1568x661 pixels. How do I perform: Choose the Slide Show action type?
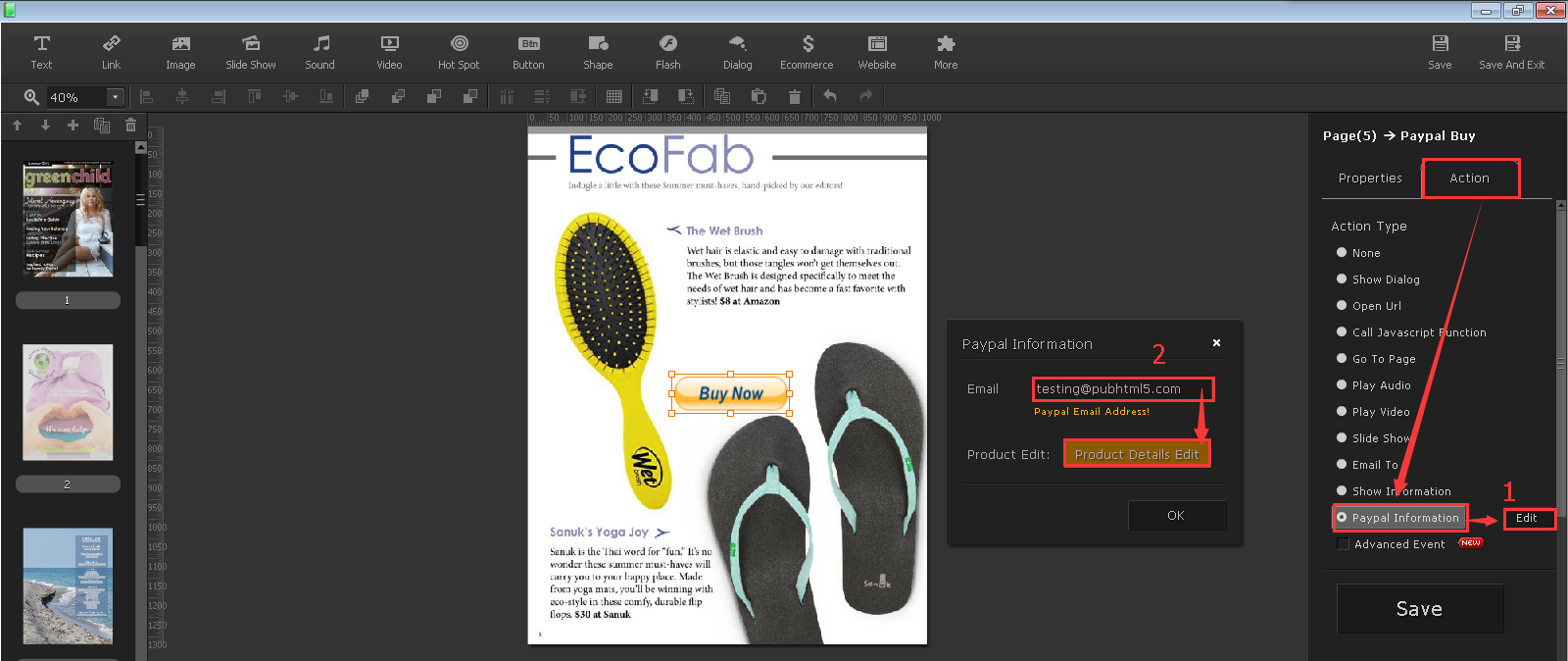[x=1374, y=438]
